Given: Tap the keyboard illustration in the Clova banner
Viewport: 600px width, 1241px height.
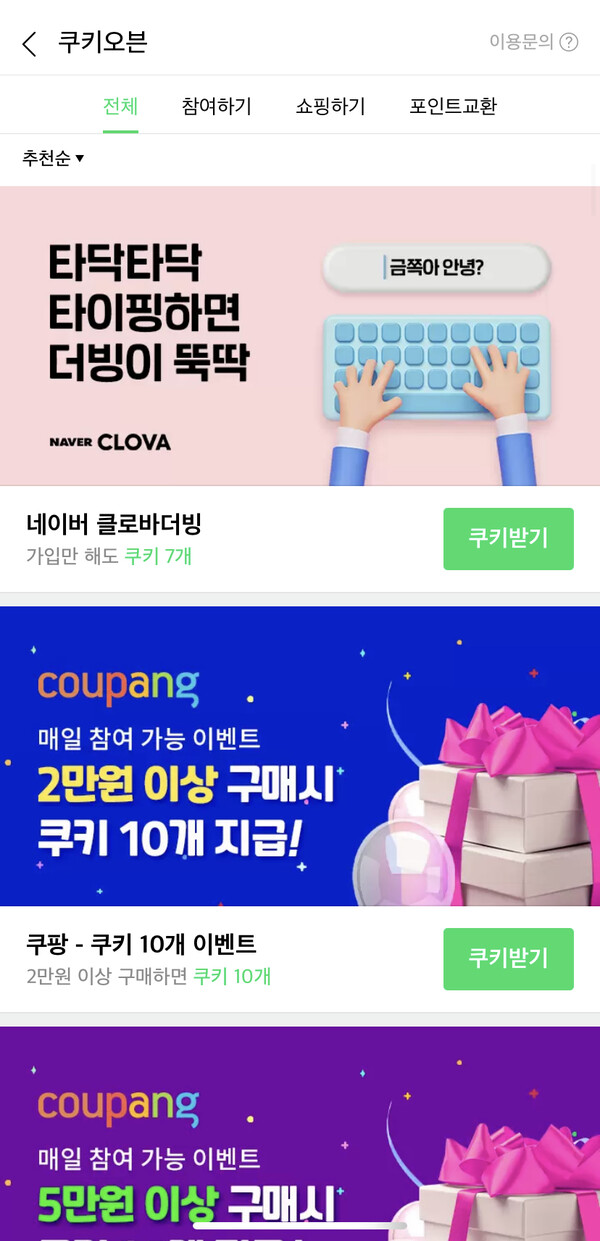Looking at the screenshot, I should point(437,367).
